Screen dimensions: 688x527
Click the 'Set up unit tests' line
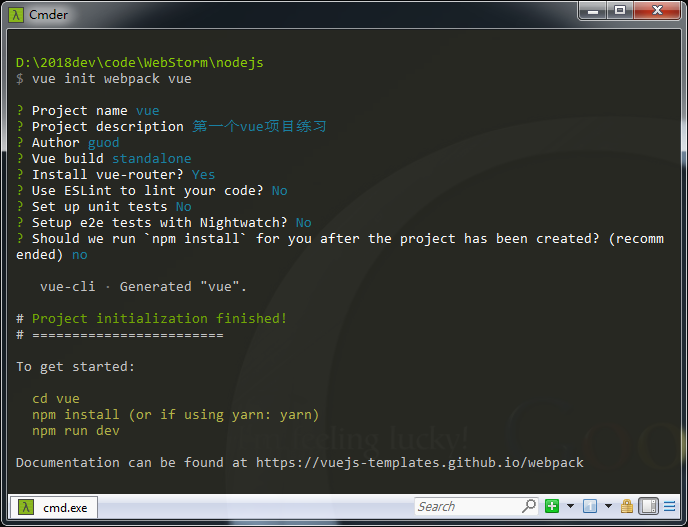(104, 207)
